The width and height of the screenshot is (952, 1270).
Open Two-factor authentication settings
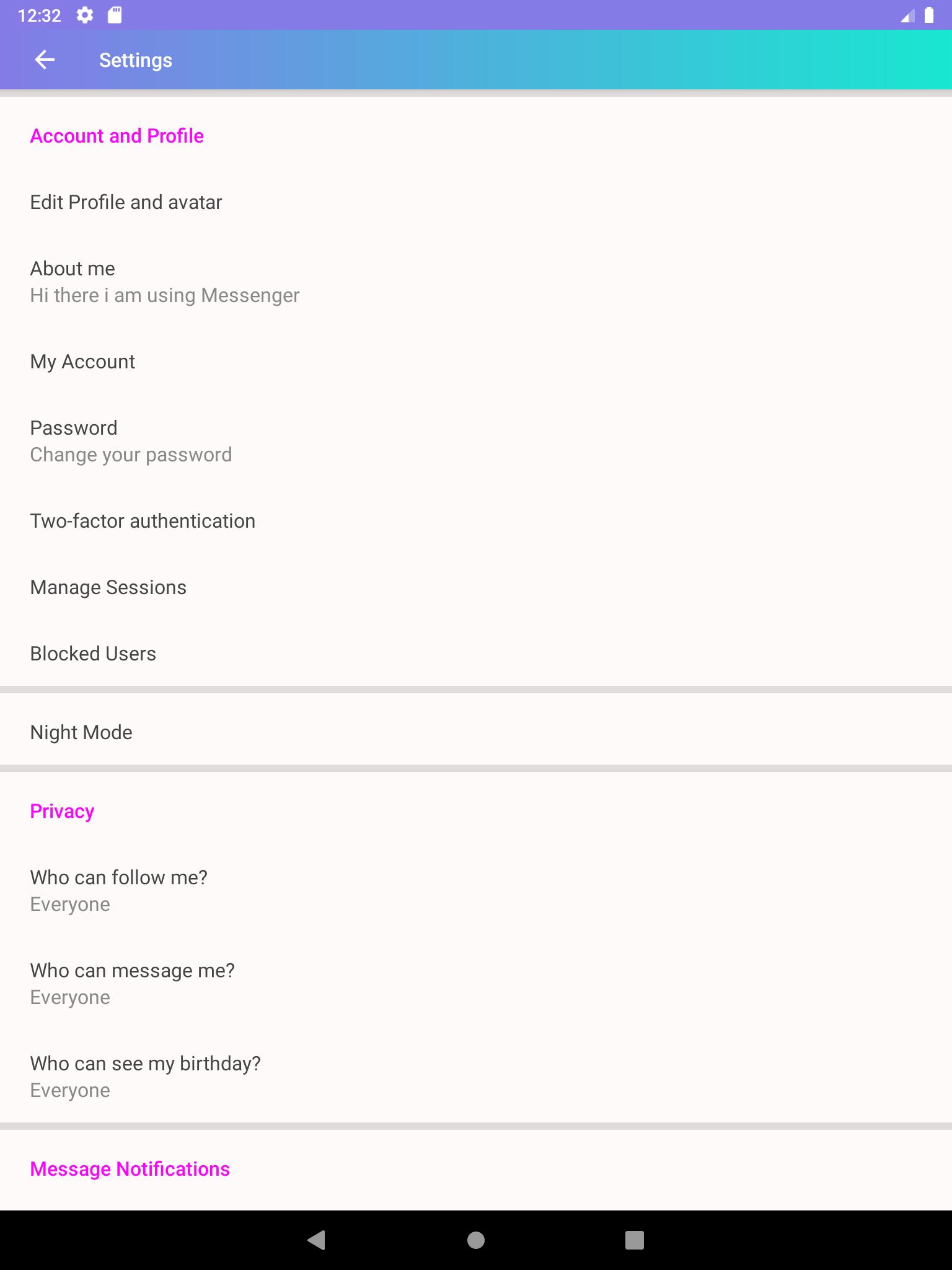coord(143,521)
